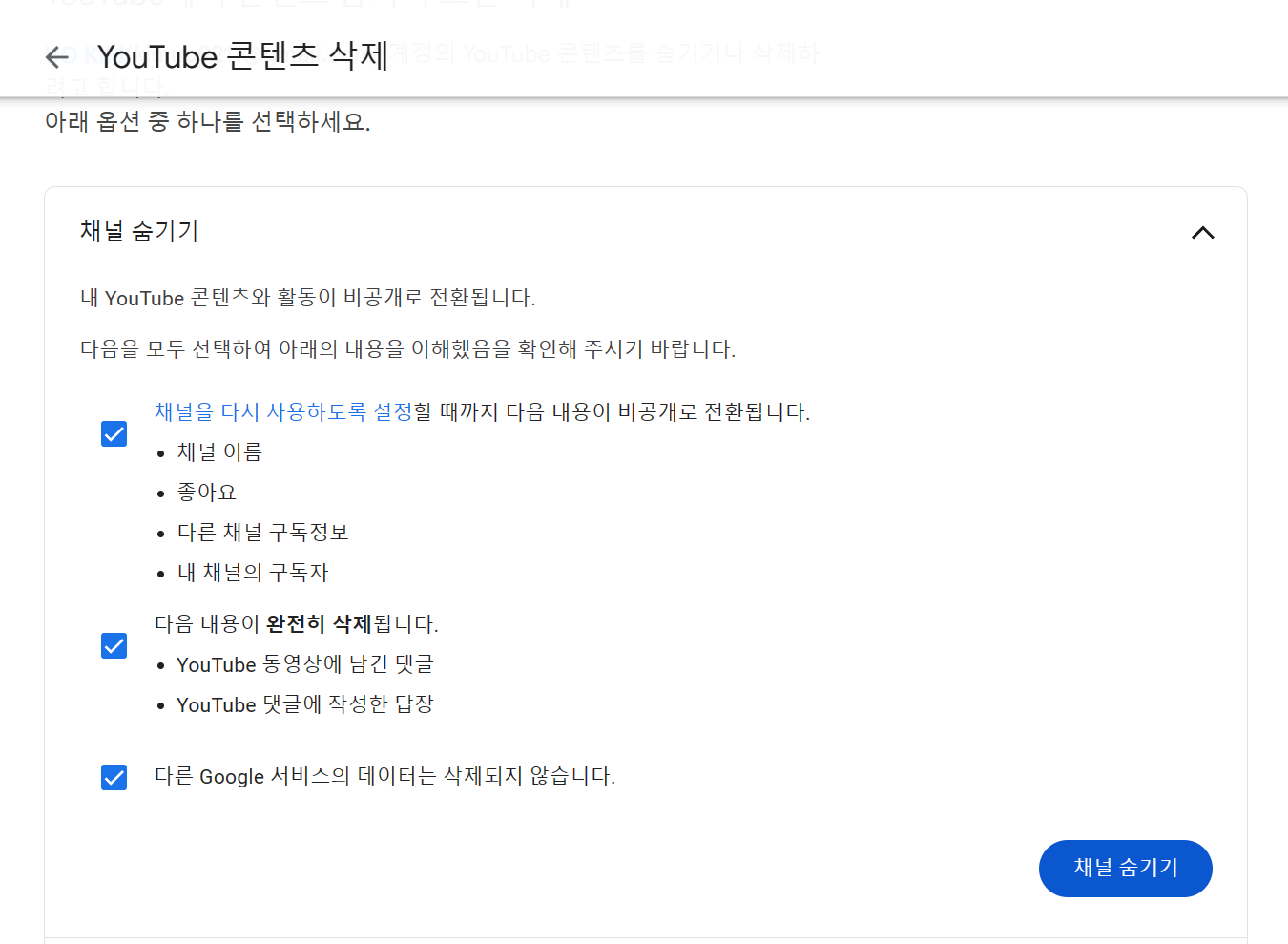Click the 다른 채널 구독정보 bullet
This screenshot has height=944, width=1288.
[x=262, y=533]
